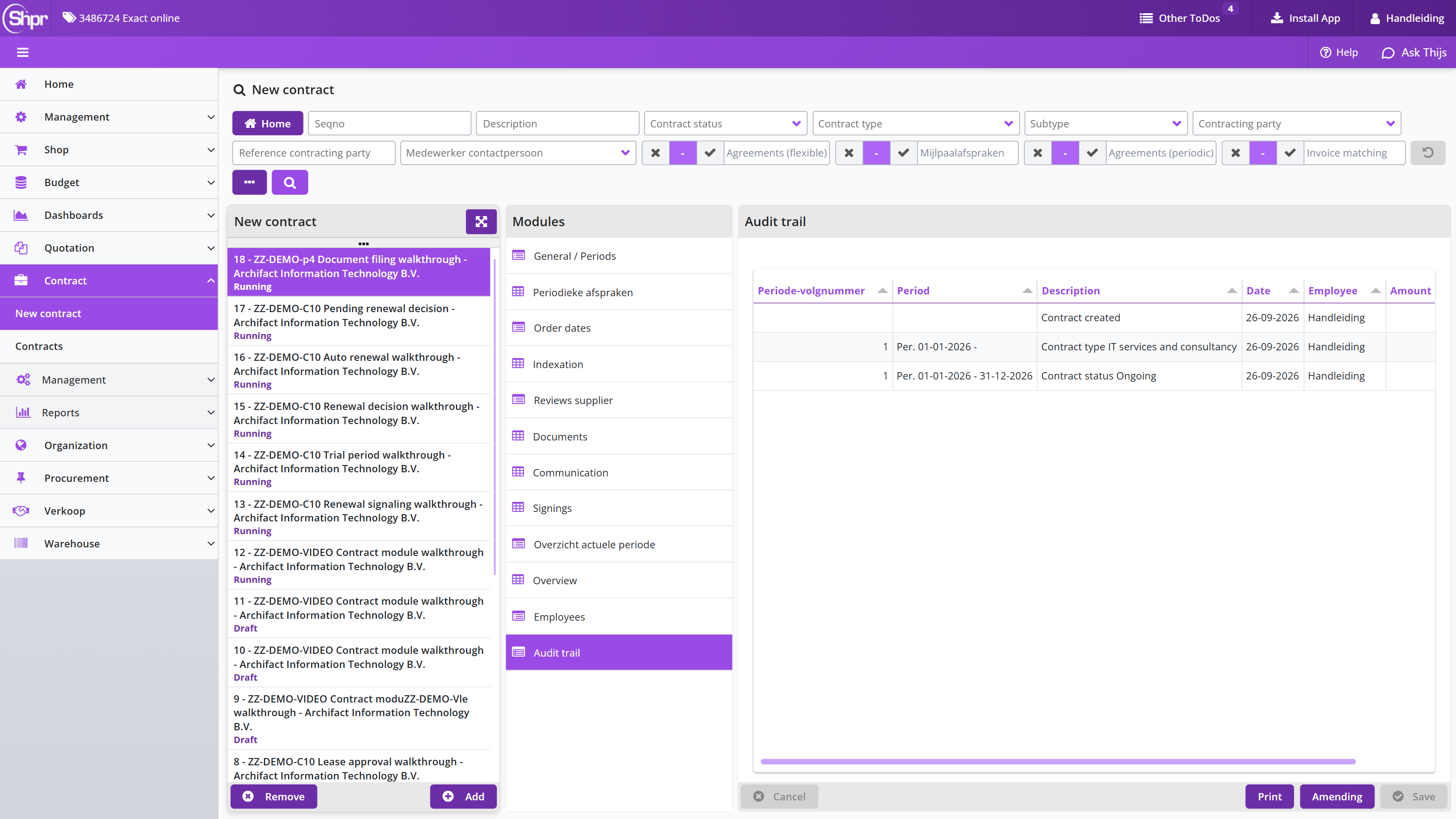Click the Print button
This screenshot has width=1456, height=819.
coord(1269,796)
